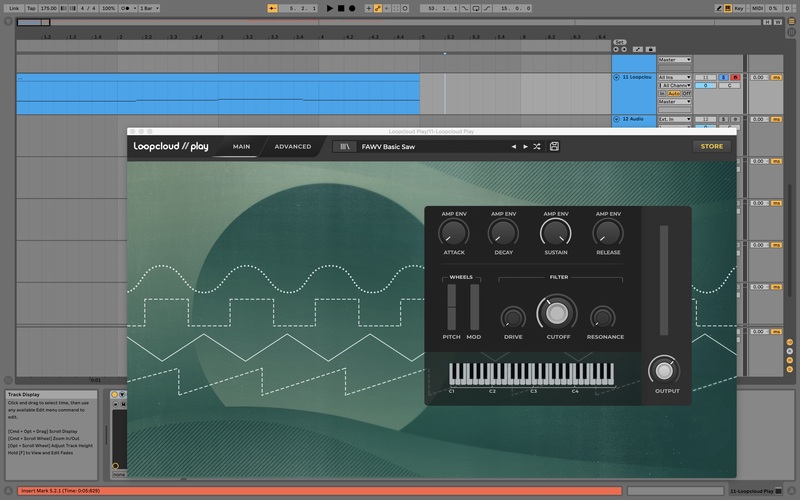Load next preset with right arrow
This screenshot has height=500, width=800.
[x=526, y=146]
